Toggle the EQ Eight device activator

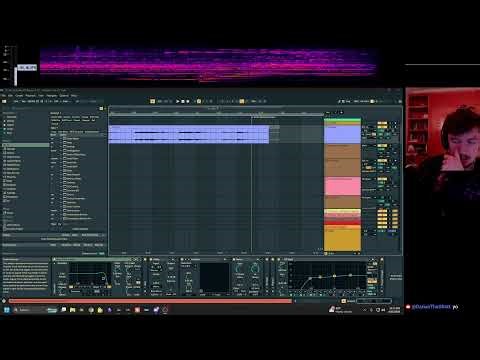coord(279,259)
